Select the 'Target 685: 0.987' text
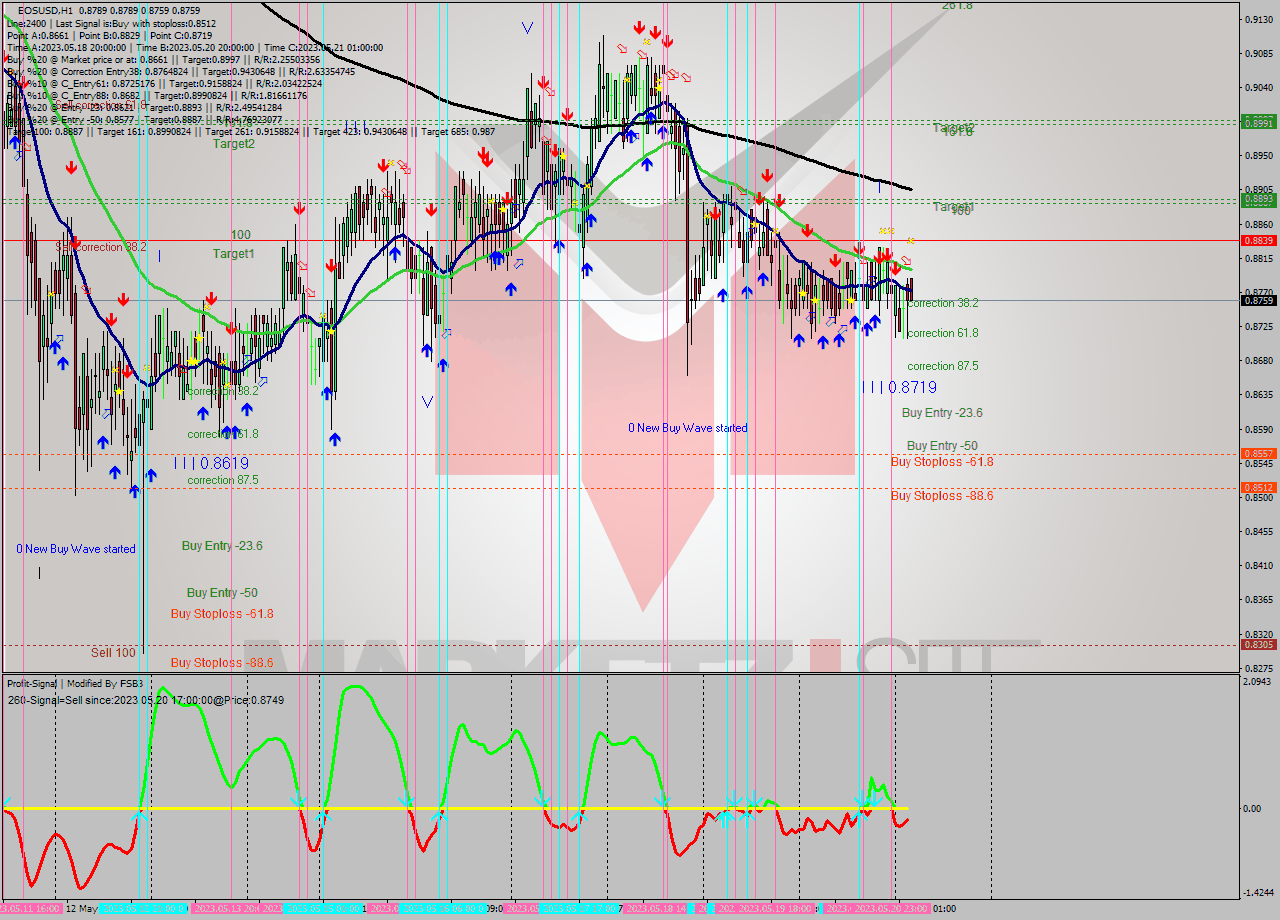This screenshot has height=920, width=1280. click(457, 132)
